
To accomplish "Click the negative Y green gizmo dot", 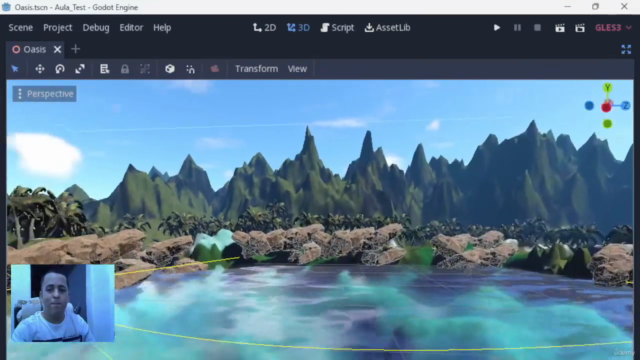I will [607, 124].
